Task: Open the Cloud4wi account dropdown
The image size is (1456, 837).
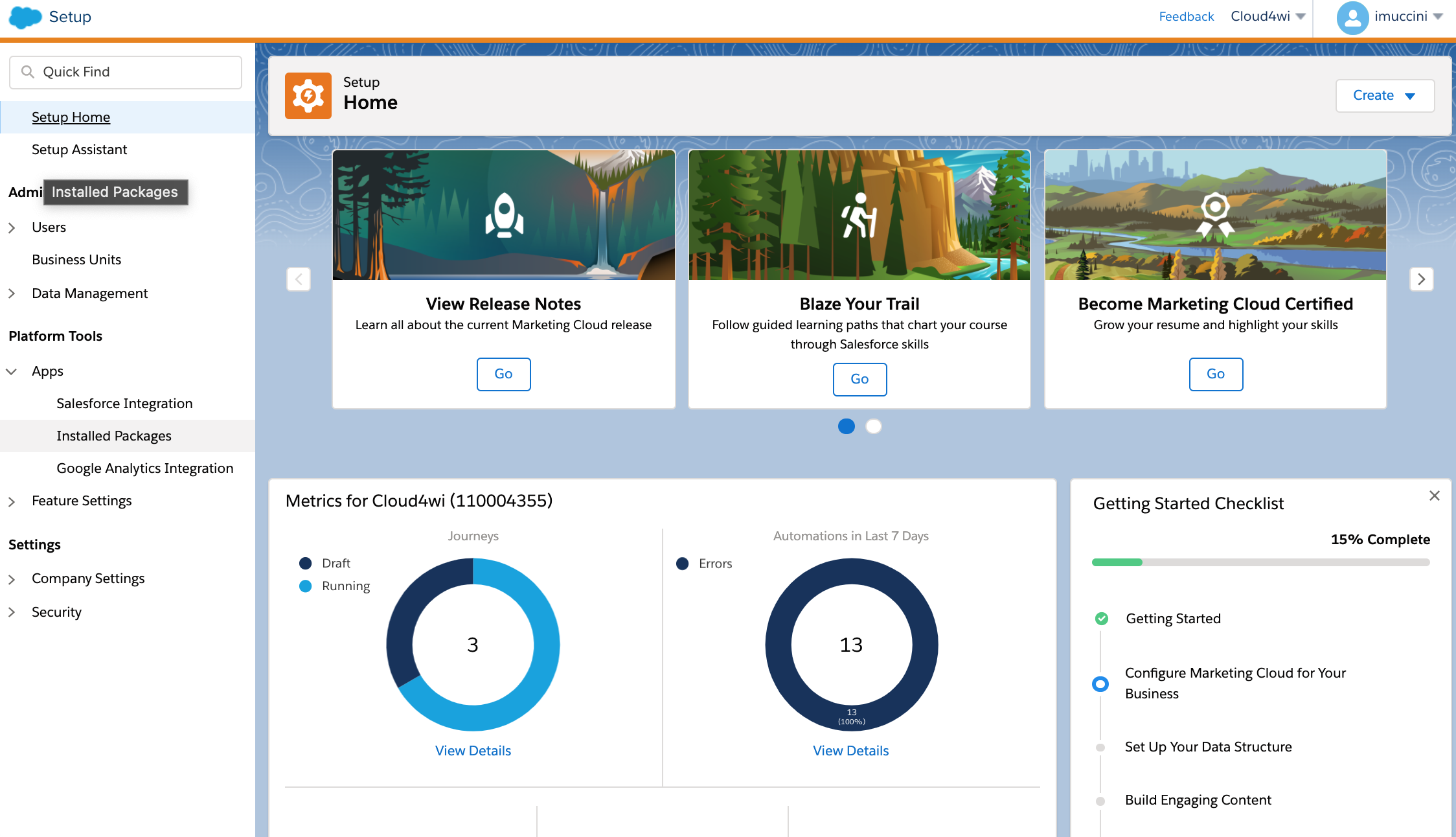Action: pyautogui.click(x=1268, y=16)
